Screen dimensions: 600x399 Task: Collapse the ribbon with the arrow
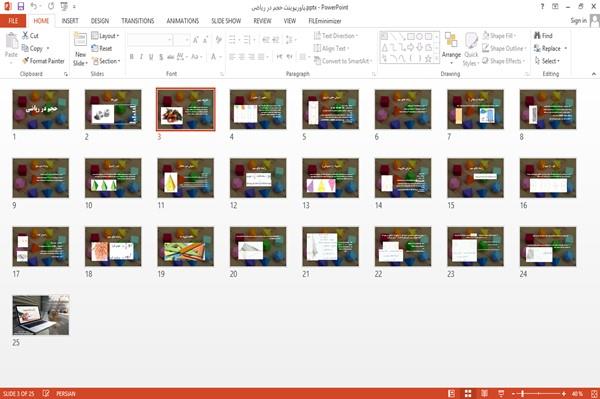pyautogui.click(x=593, y=74)
